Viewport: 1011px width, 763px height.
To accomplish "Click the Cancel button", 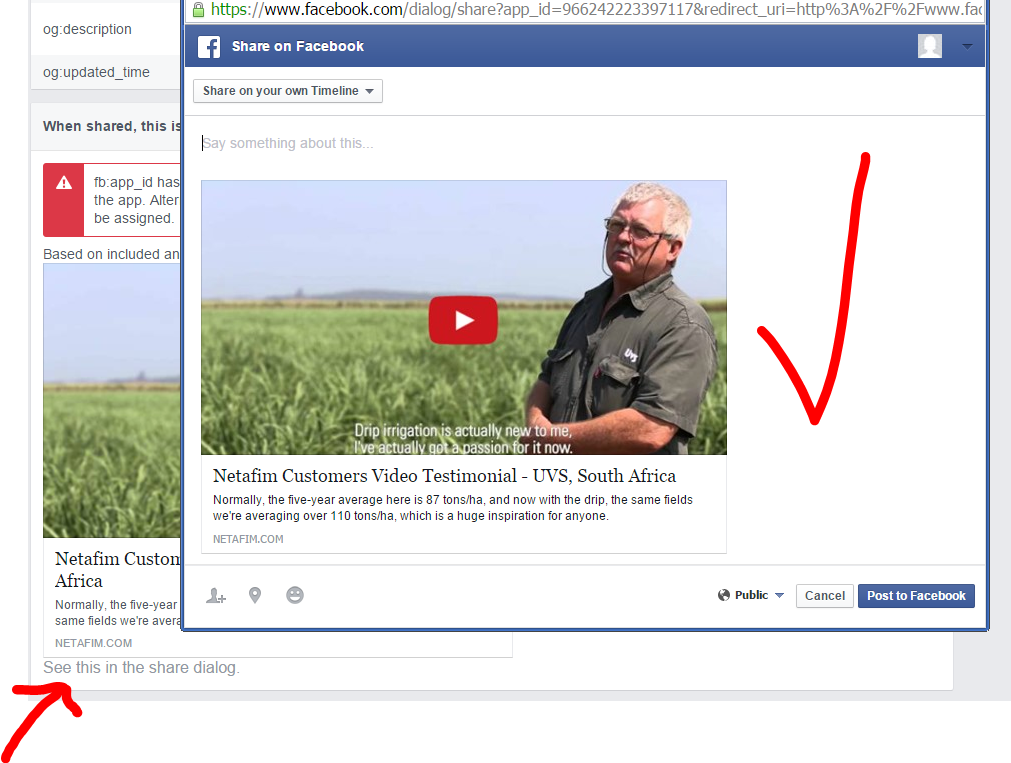I will (825, 596).
